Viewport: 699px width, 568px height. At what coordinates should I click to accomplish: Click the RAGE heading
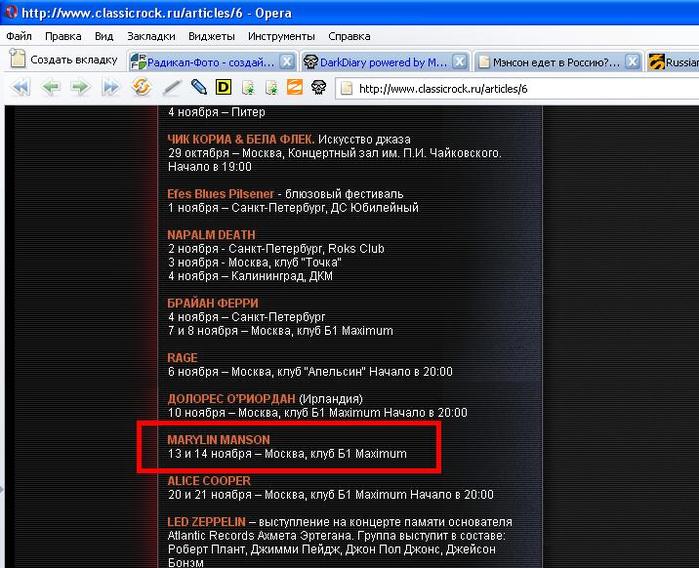pyautogui.click(x=182, y=358)
